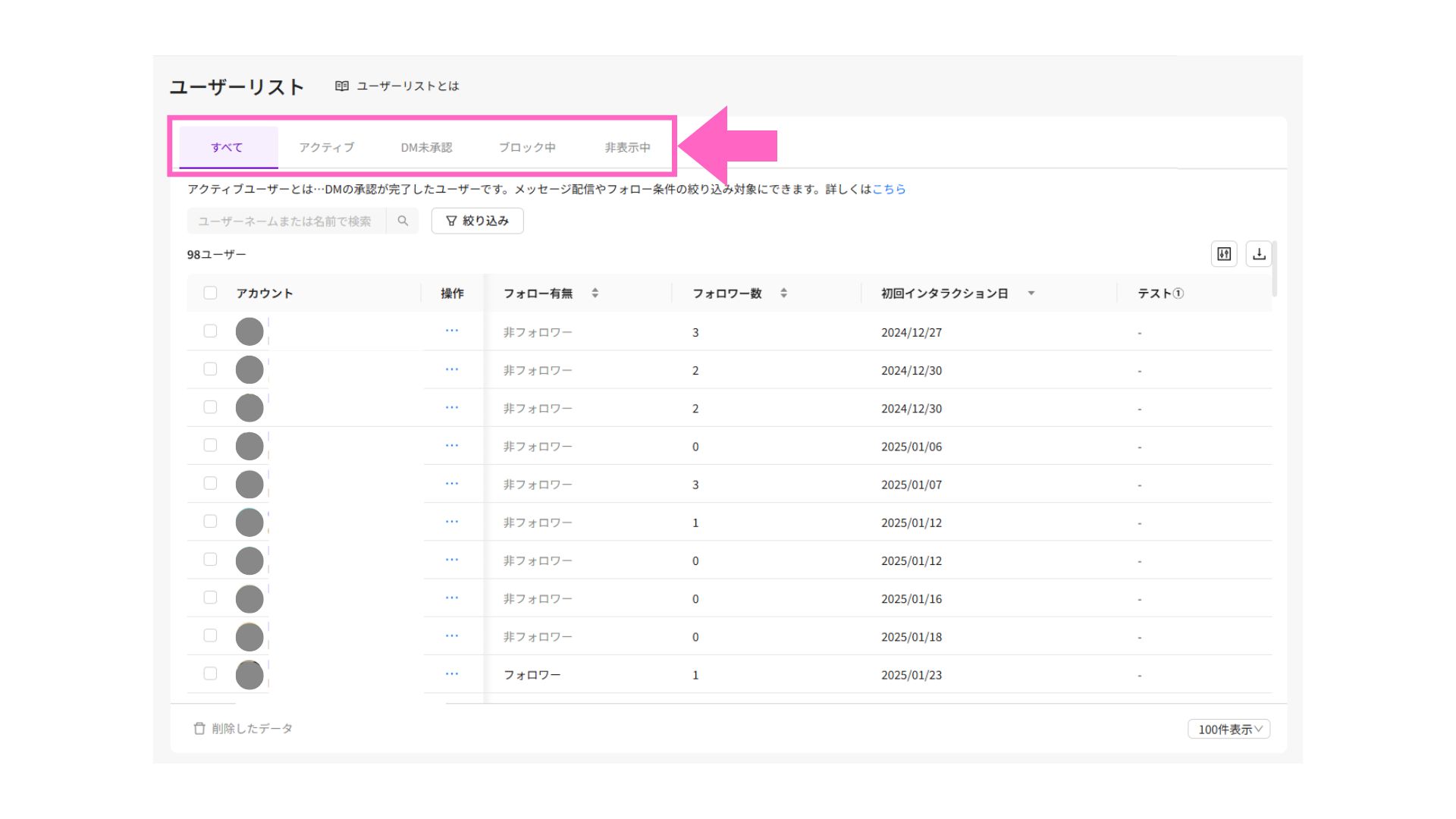Select checkbox for 2025/01/18 user row
The width and height of the screenshot is (1456, 819).
(x=210, y=635)
